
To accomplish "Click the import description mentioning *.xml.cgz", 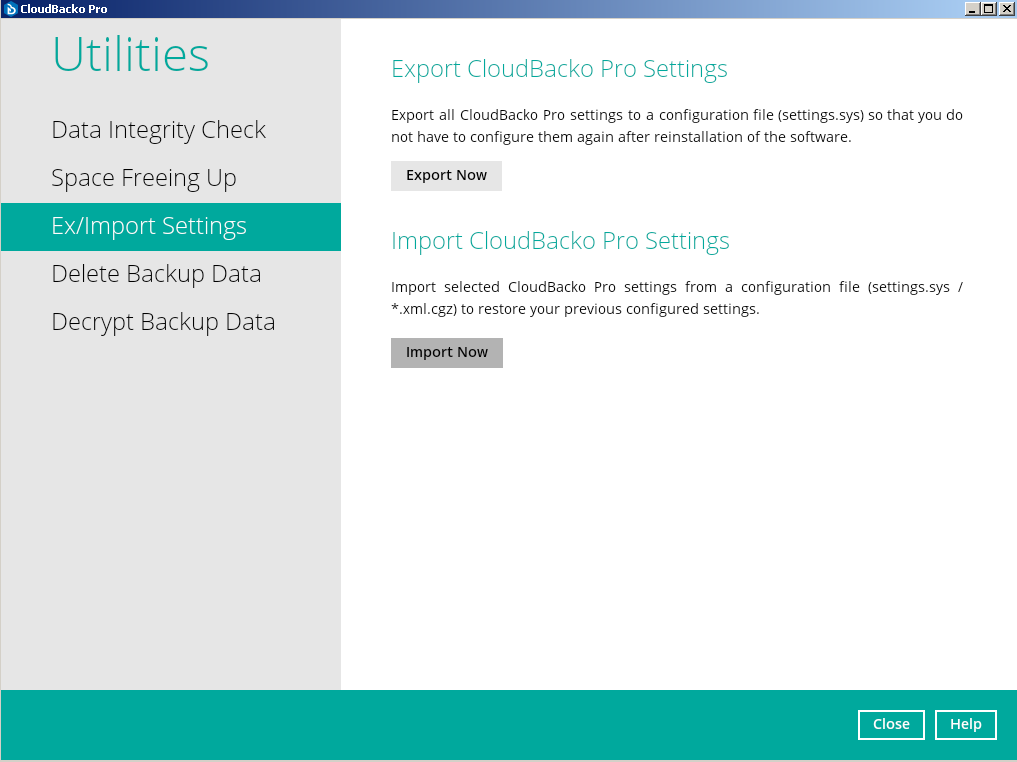I will coord(676,298).
